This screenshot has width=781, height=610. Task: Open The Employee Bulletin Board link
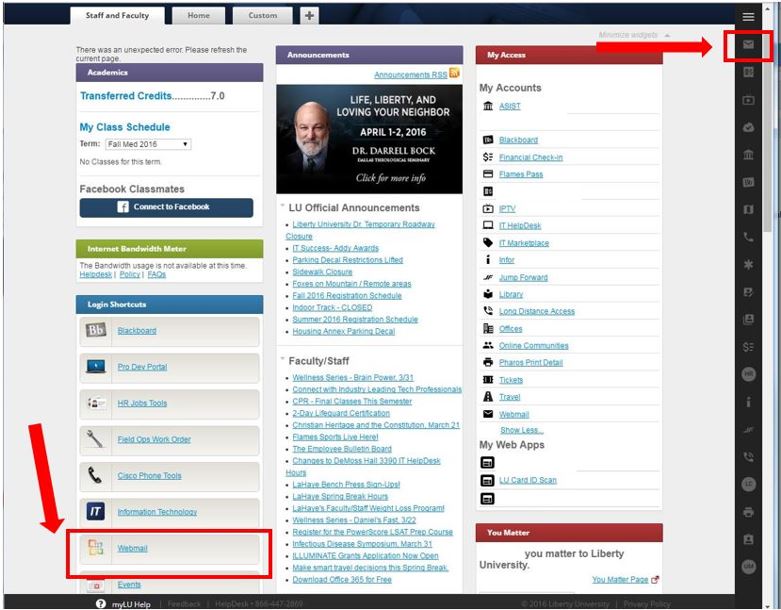(342, 449)
